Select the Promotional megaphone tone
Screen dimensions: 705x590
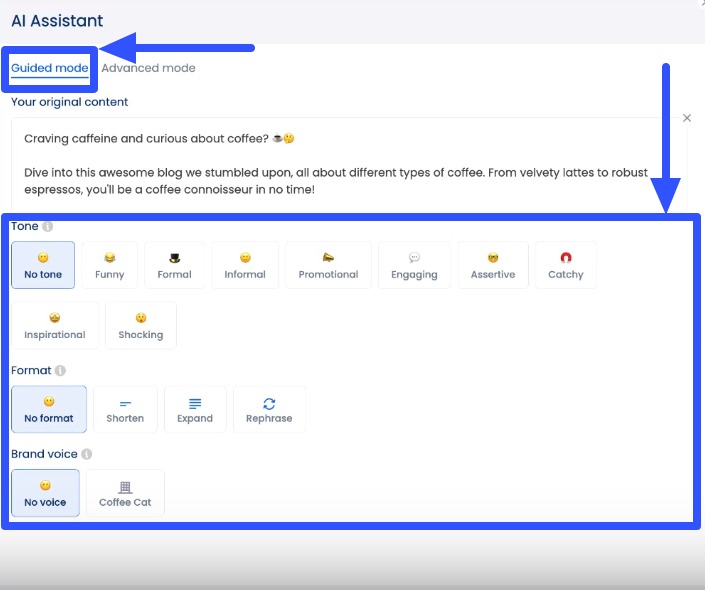(x=328, y=265)
